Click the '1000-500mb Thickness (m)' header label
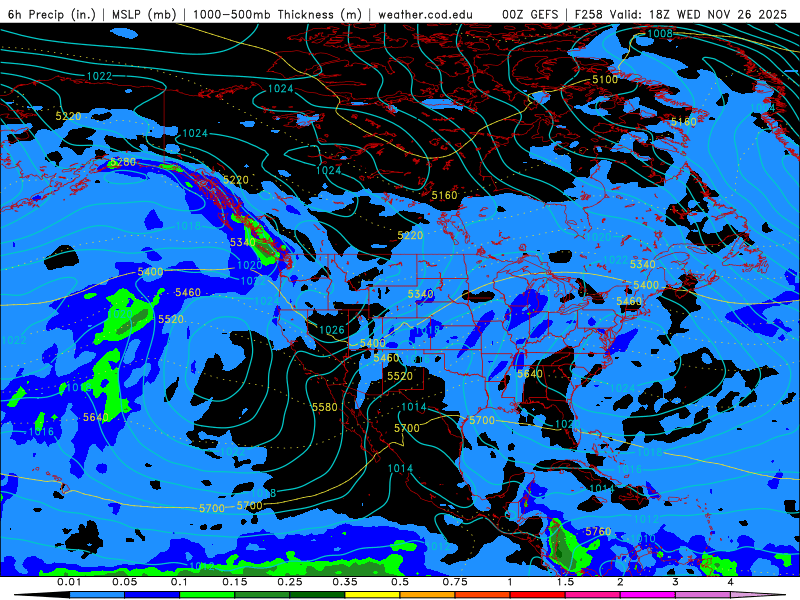 click(277, 14)
